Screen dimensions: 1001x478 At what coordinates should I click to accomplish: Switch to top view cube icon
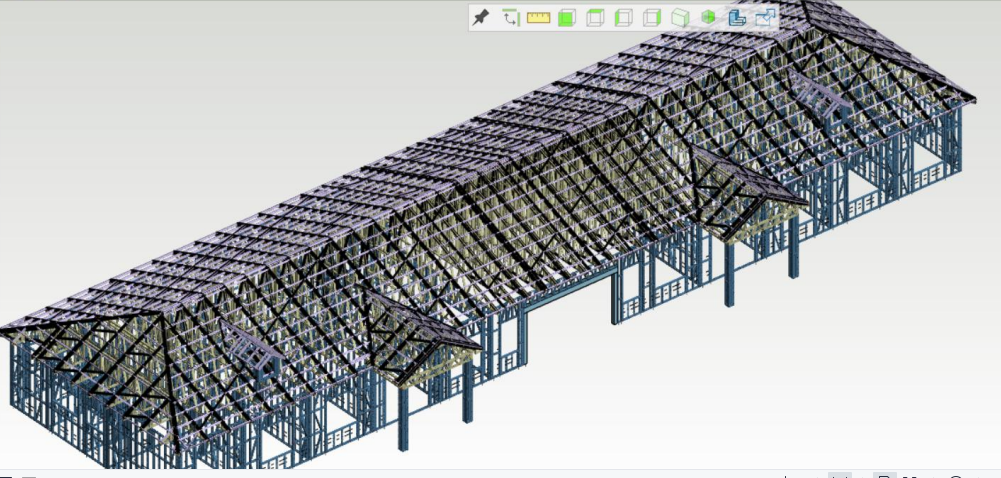(x=595, y=18)
